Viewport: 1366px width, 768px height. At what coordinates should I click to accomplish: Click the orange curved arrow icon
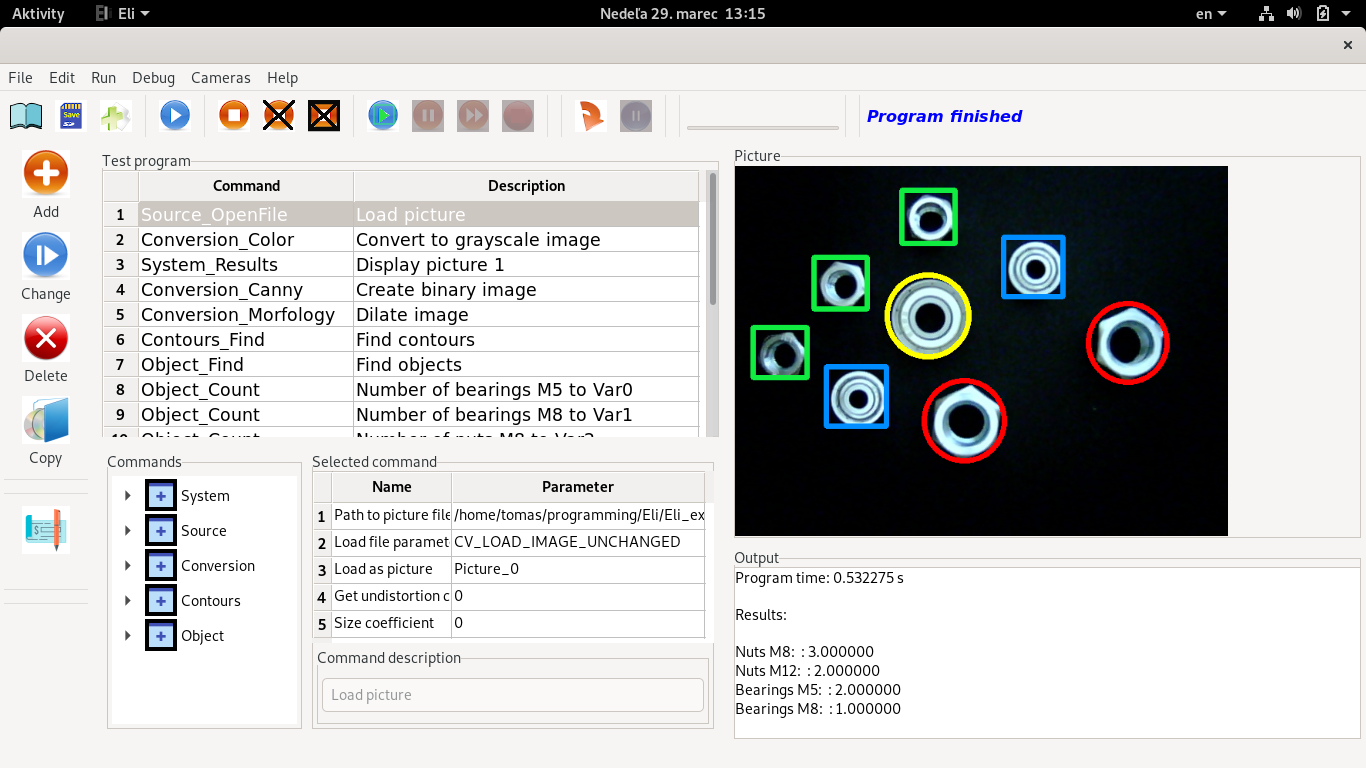pos(592,116)
